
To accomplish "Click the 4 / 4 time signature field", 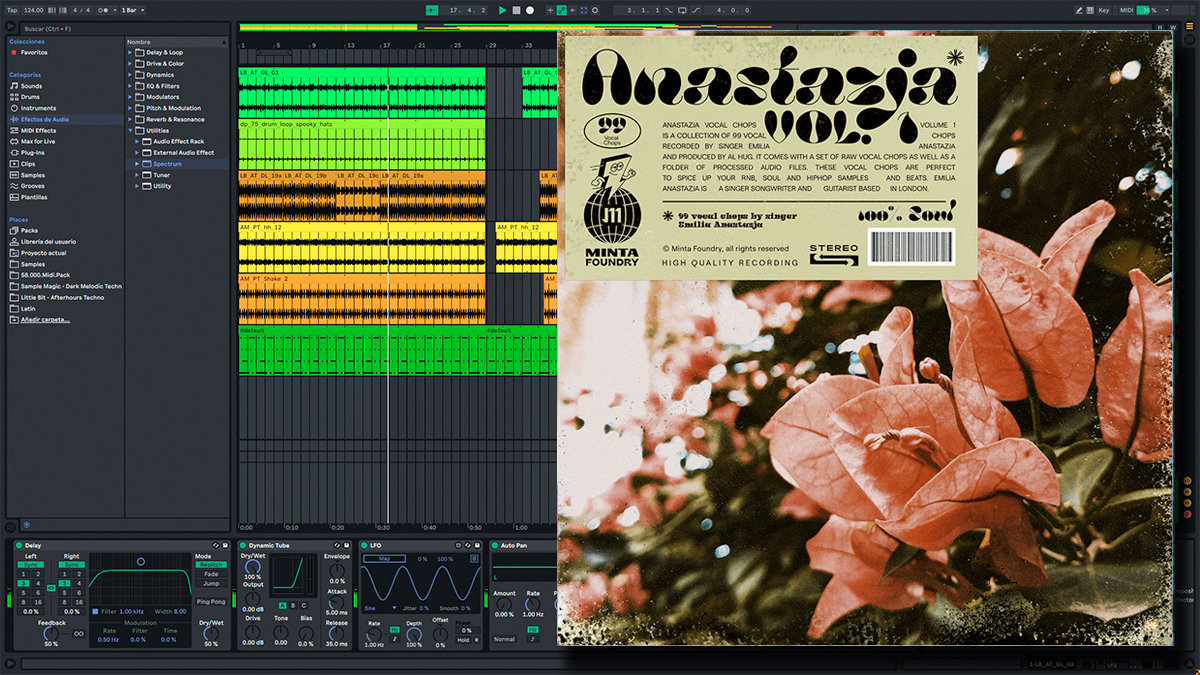I will coord(81,10).
